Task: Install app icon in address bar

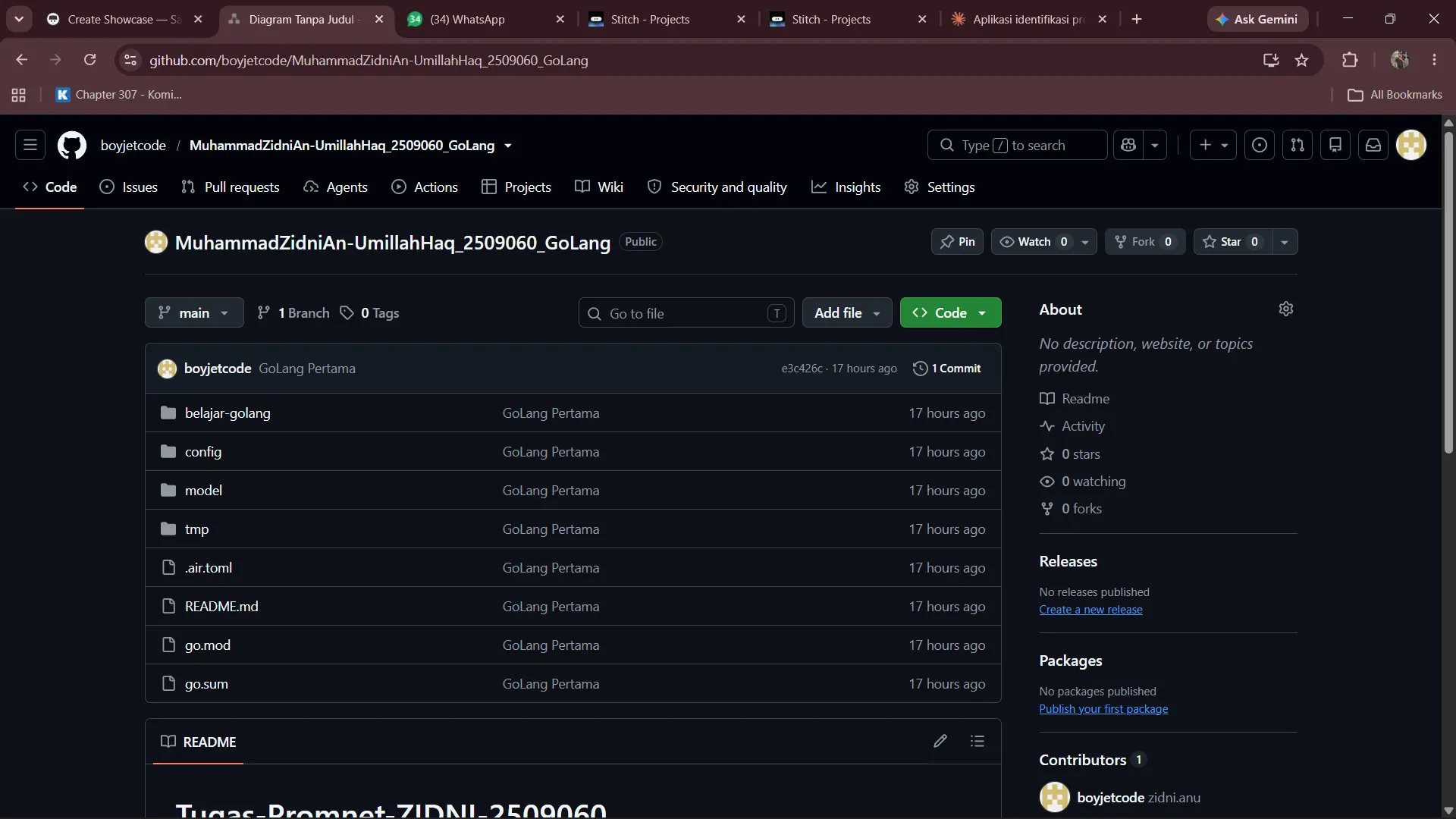Action: pyautogui.click(x=1271, y=60)
